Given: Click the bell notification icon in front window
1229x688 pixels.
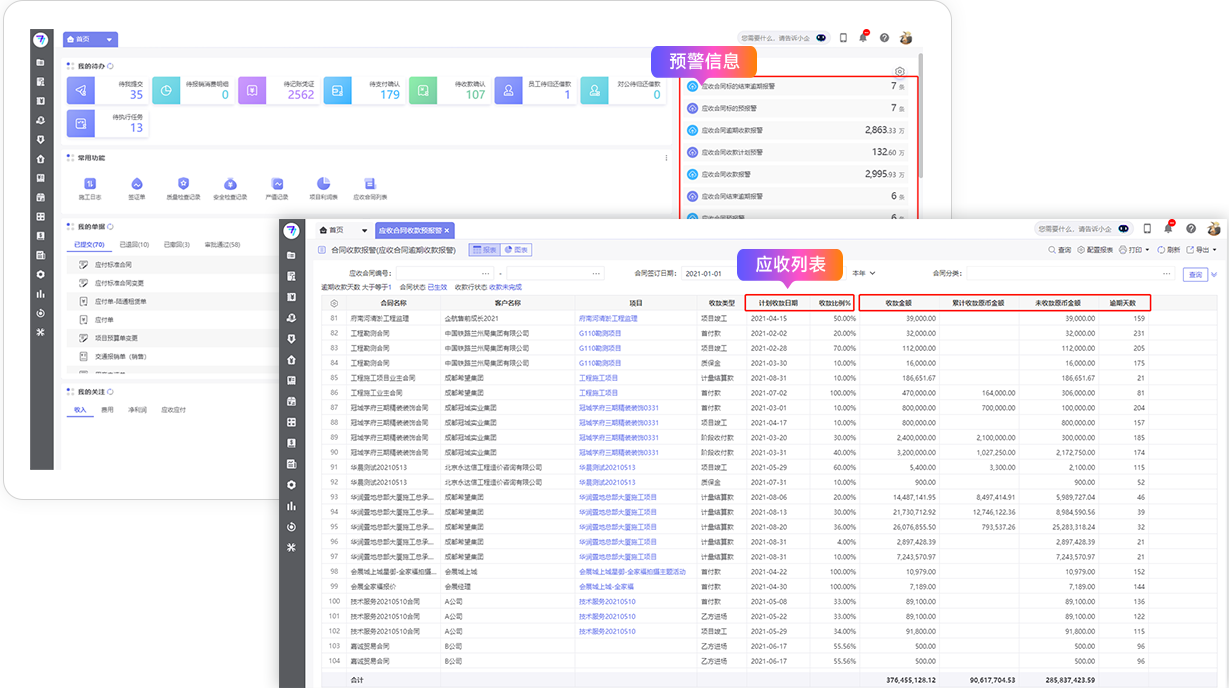Looking at the screenshot, I should (1168, 229).
